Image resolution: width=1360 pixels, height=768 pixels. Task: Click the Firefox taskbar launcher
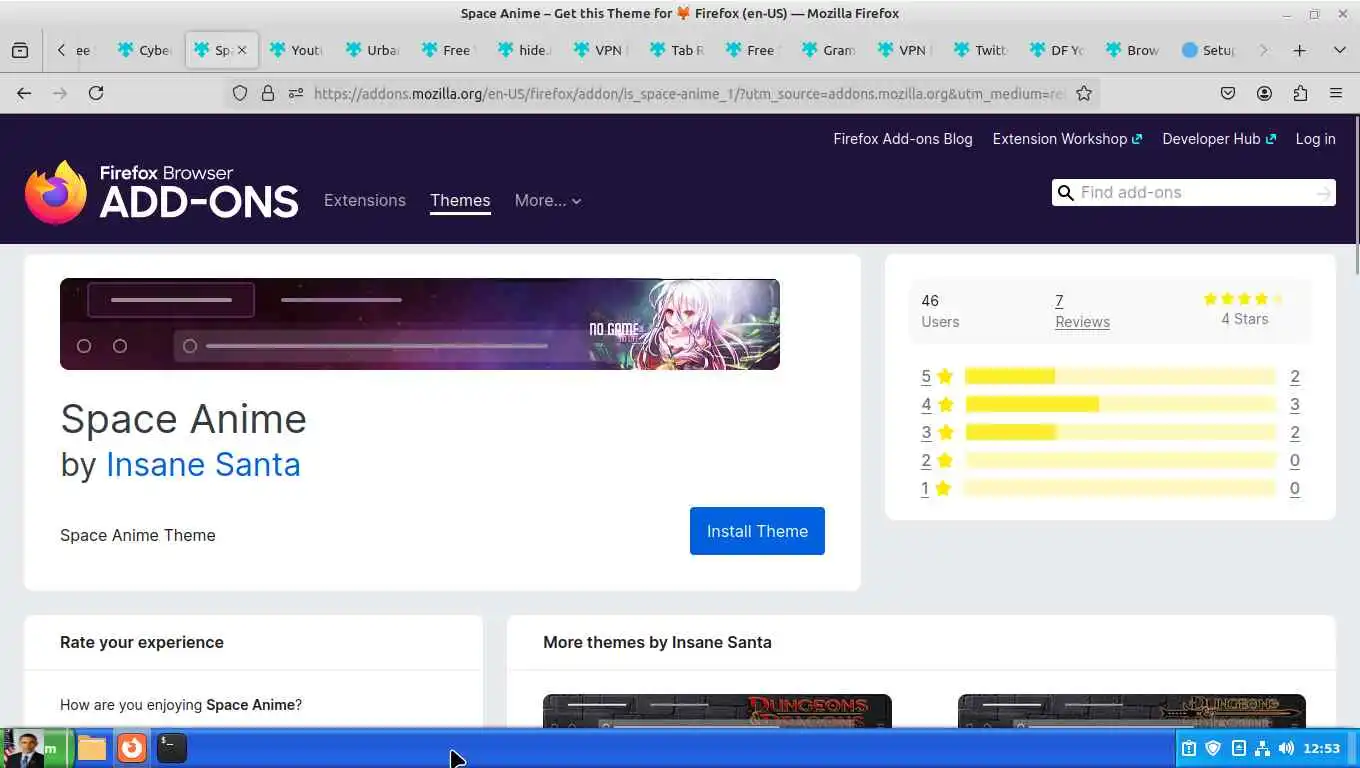132,748
